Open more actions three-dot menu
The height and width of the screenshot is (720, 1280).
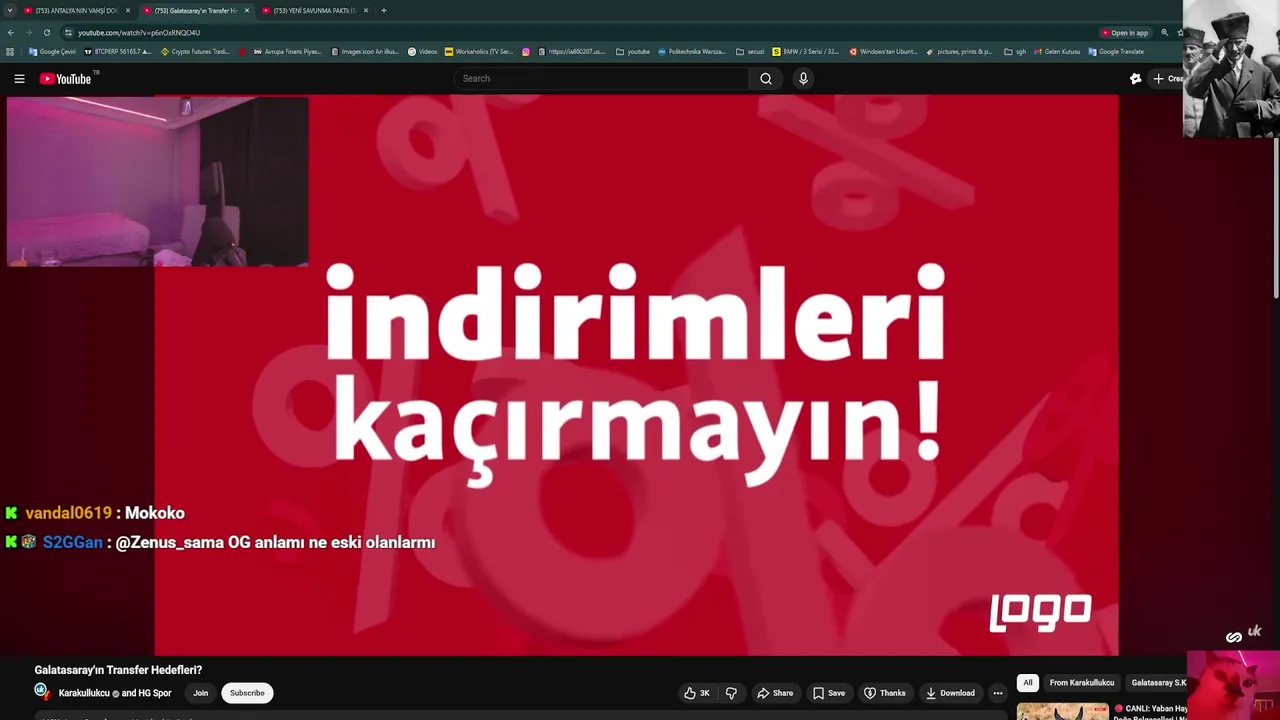click(x=997, y=693)
